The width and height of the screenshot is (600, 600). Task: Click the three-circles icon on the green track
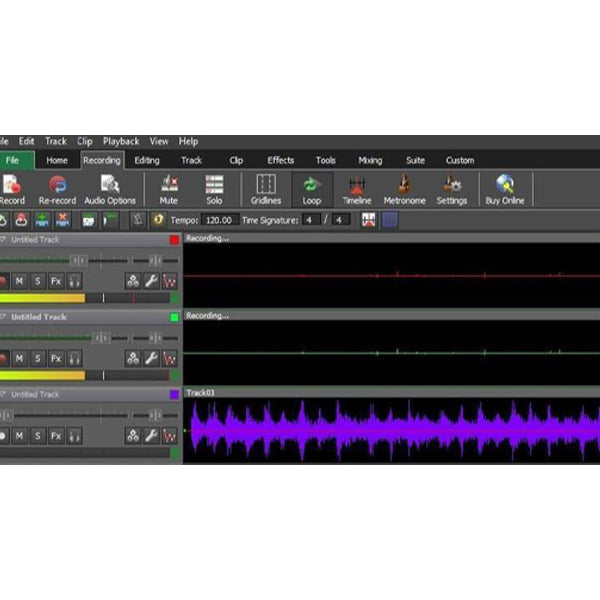point(133,359)
